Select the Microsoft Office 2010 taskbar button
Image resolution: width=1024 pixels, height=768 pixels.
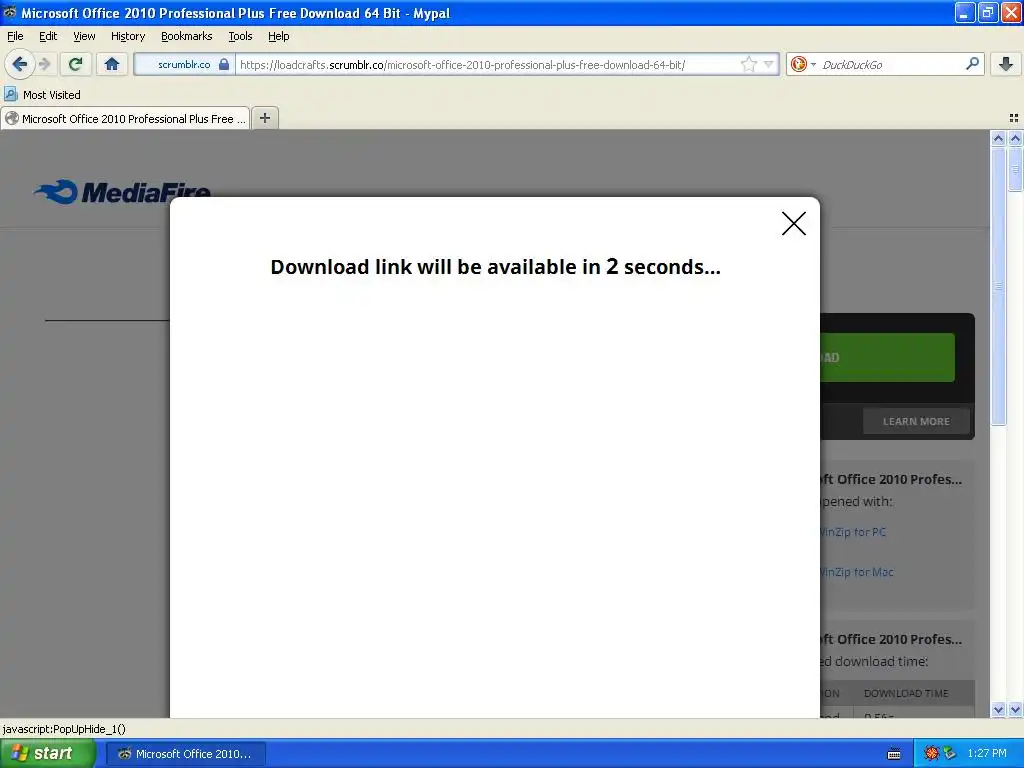click(185, 754)
